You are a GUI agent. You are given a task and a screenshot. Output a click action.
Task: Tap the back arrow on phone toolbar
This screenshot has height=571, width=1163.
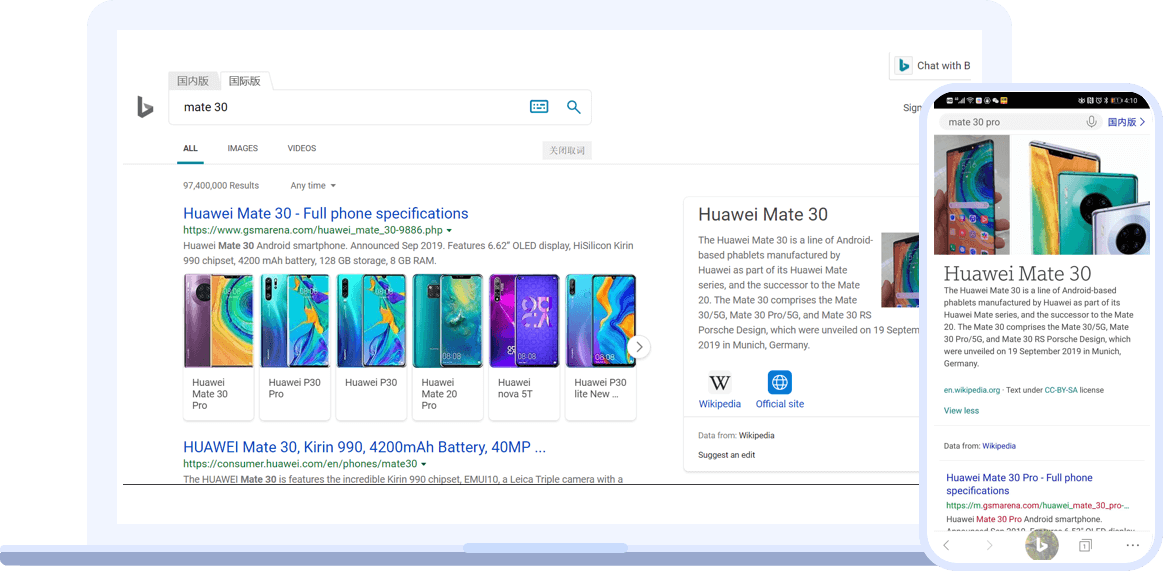coord(947,545)
